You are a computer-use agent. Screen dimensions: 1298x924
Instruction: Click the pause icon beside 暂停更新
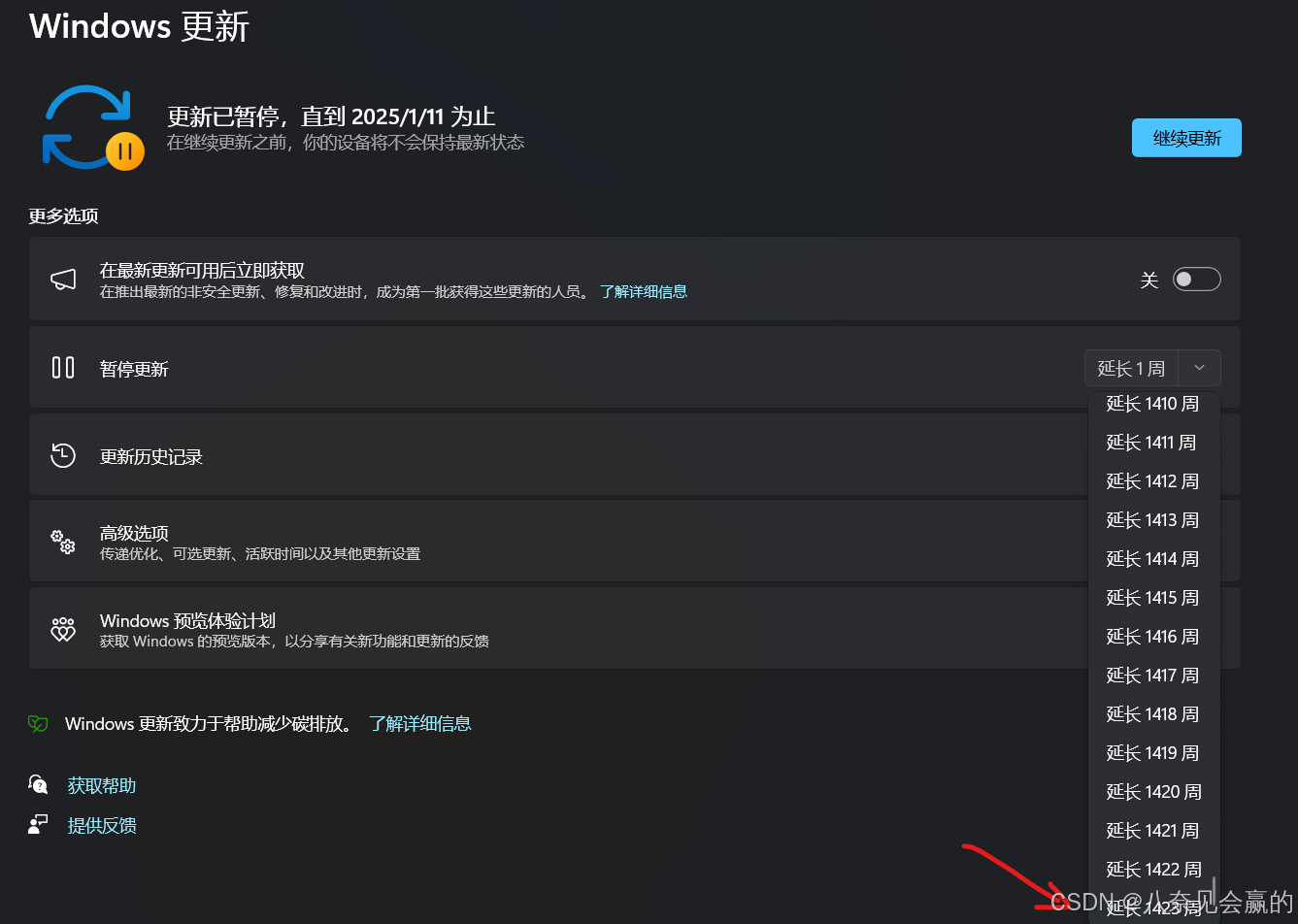[x=63, y=367]
